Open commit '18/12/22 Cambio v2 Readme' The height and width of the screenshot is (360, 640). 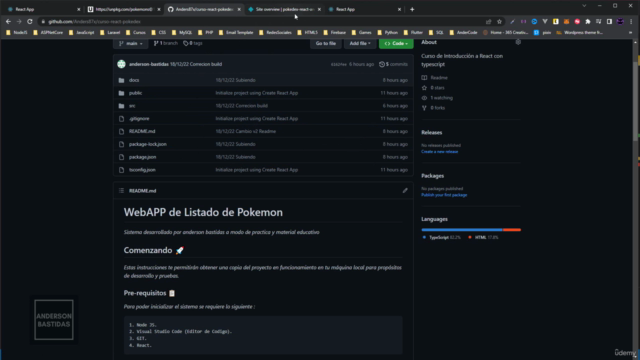(246, 131)
